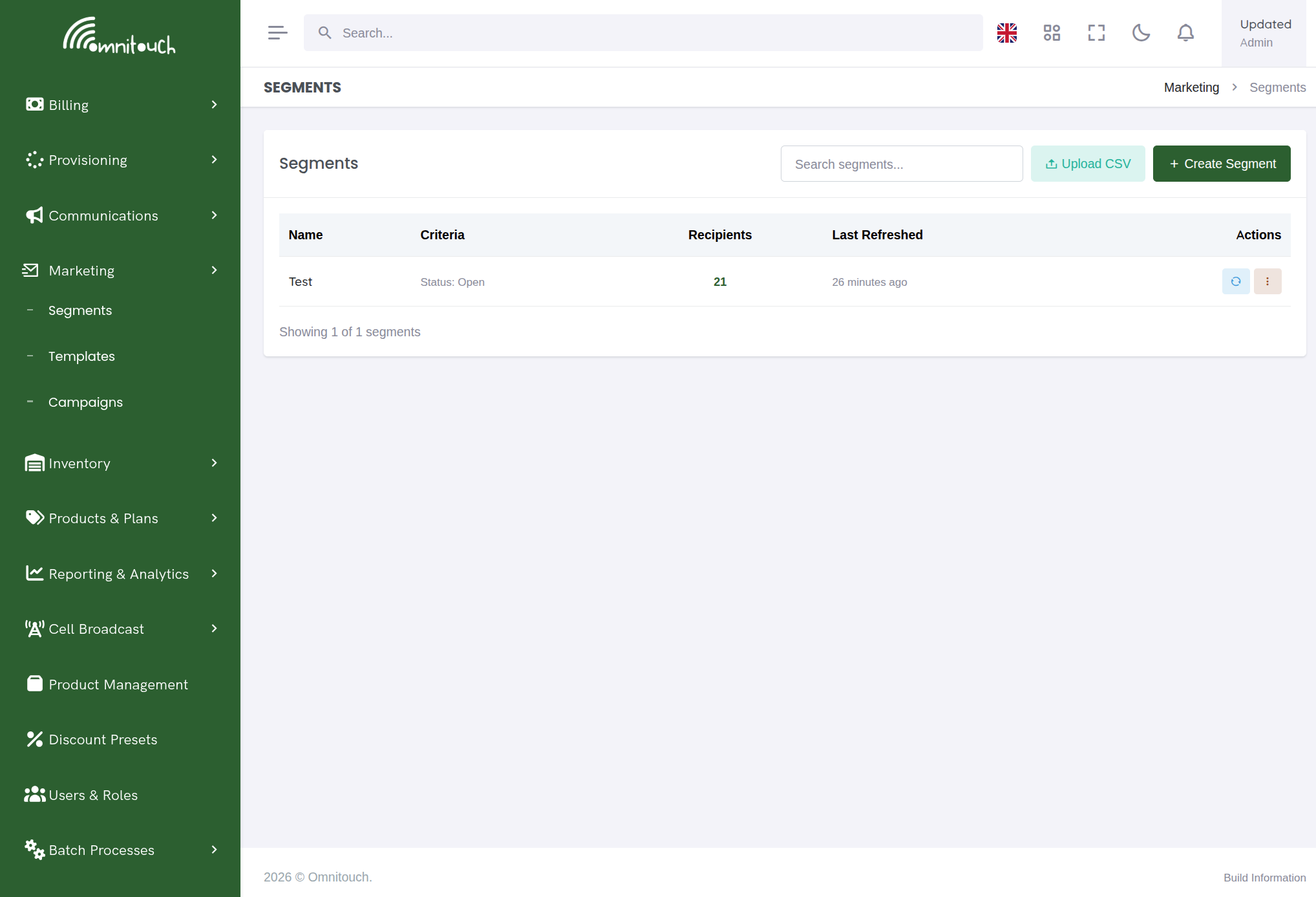Click the Omnitouch logo

click(120, 36)
